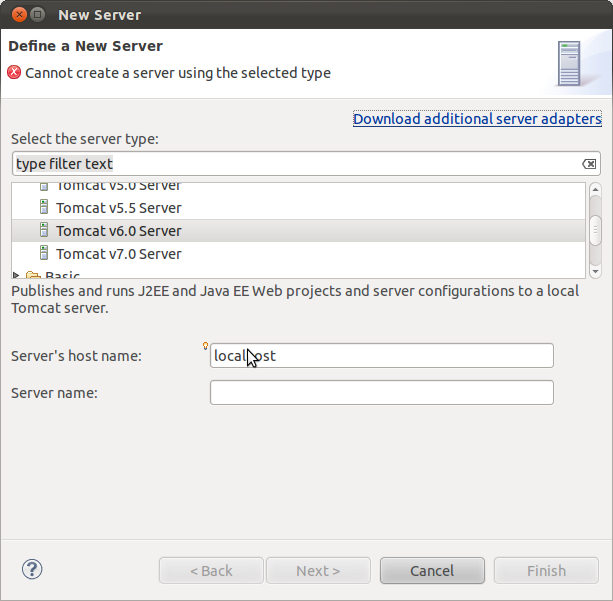Click the 'Server's host name:' label
This screenshot has height=601, width=613.
pyautogui.click(x=76, y=356)
